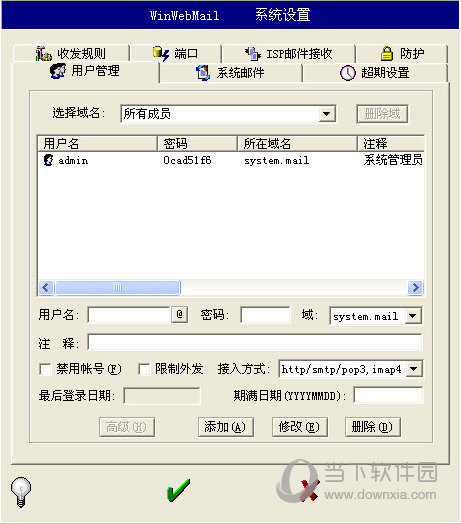Click the lock icon on 防护 tab
Viewport: 461px width, 524px height.
point(387,53)
